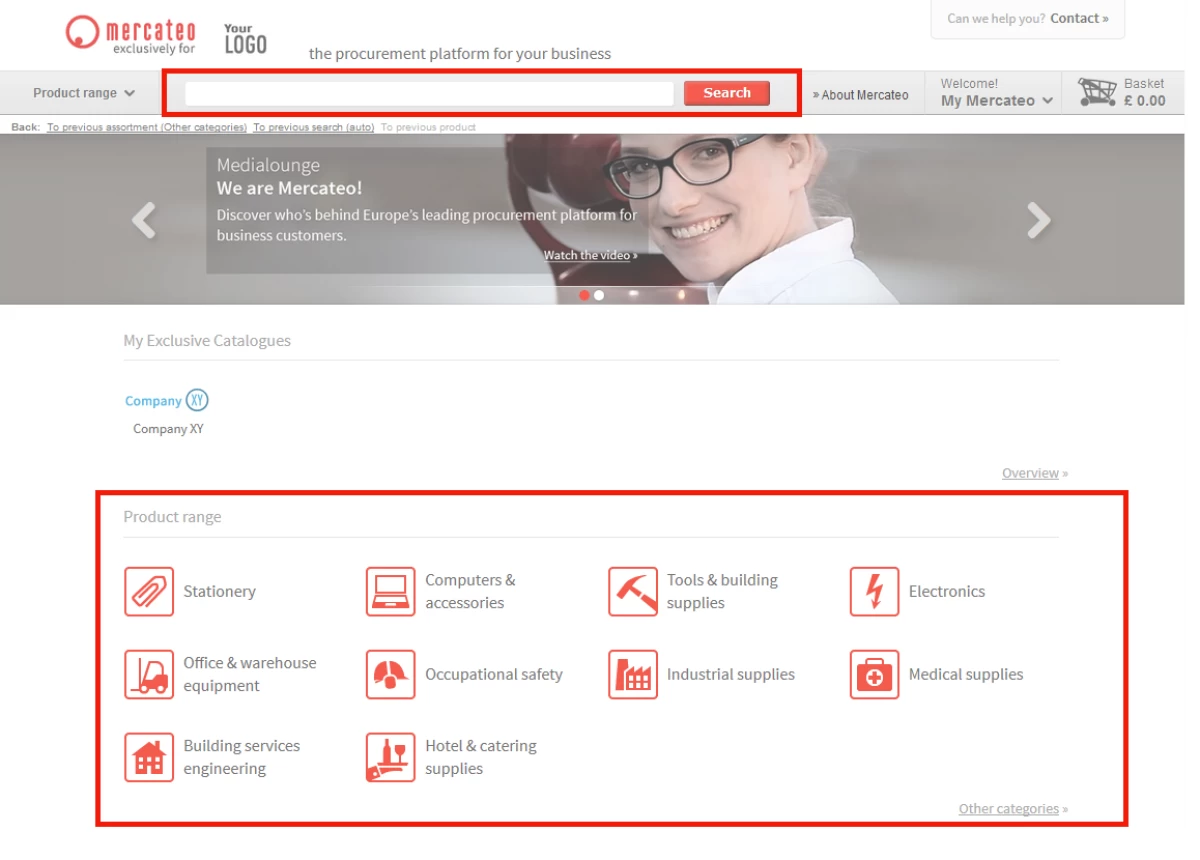Open the Hotel & catering supplies icon

click(x=390, y=757)
